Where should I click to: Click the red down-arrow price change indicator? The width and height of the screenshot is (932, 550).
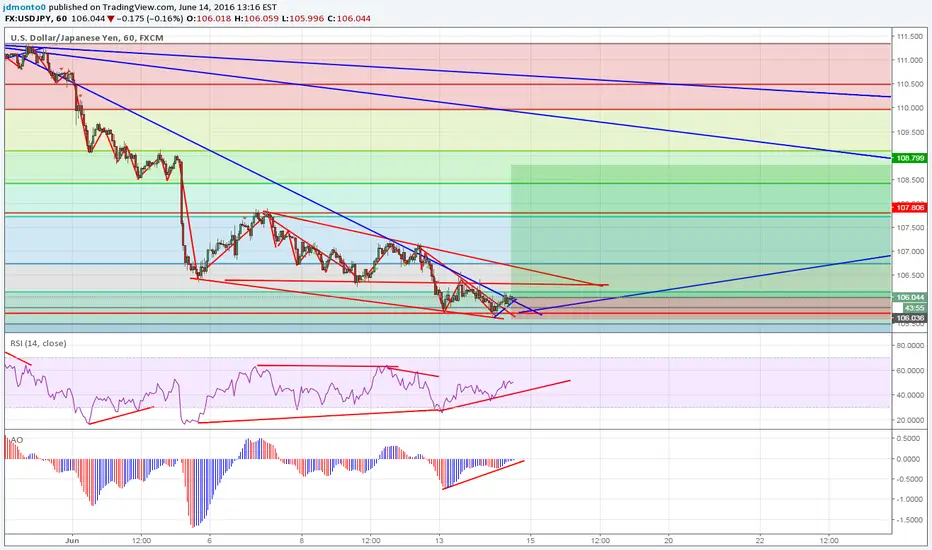point(110,18)
